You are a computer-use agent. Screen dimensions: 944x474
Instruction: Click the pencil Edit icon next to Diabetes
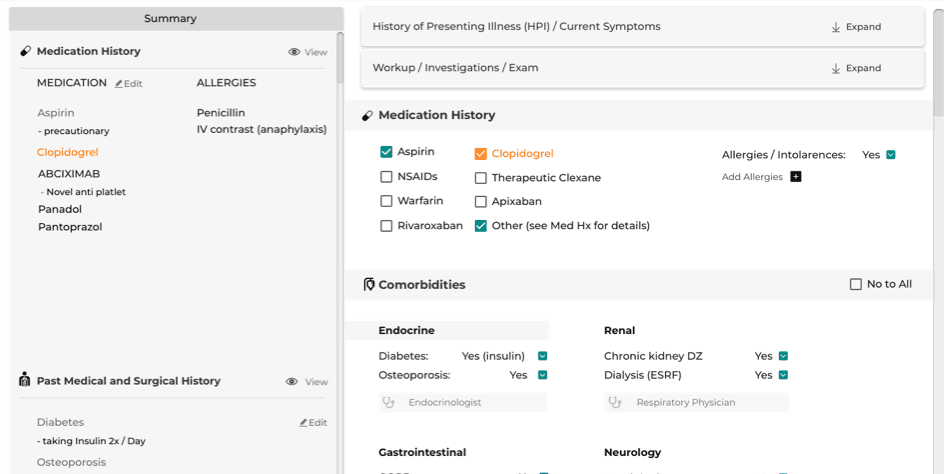click(x=303, y=423)
